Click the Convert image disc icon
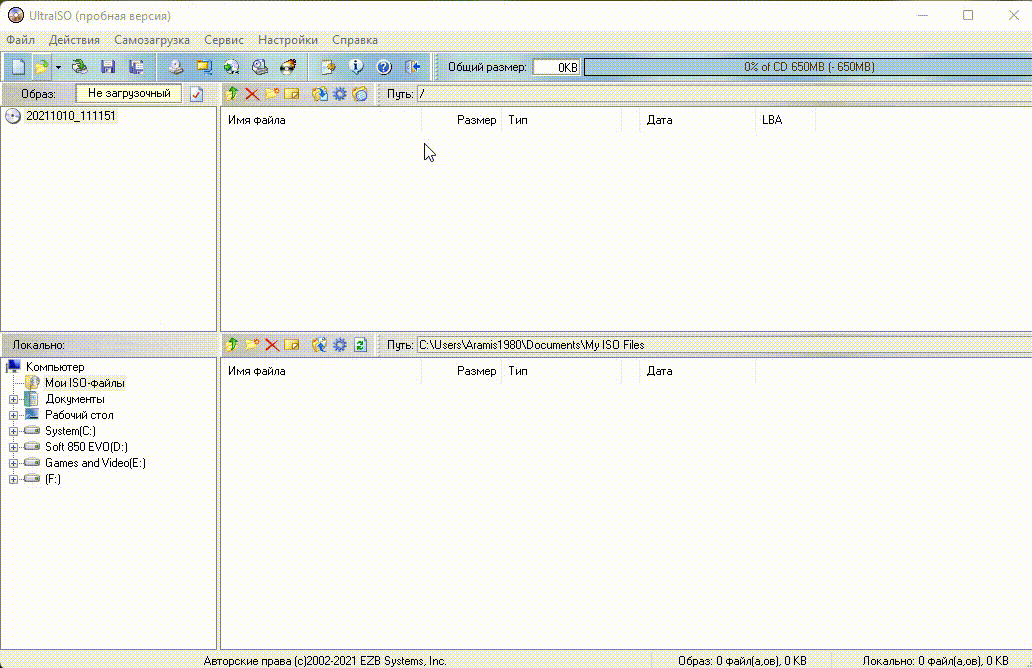Image resolution: width=1032 pixels, height=668 pixels. (231, 66)
